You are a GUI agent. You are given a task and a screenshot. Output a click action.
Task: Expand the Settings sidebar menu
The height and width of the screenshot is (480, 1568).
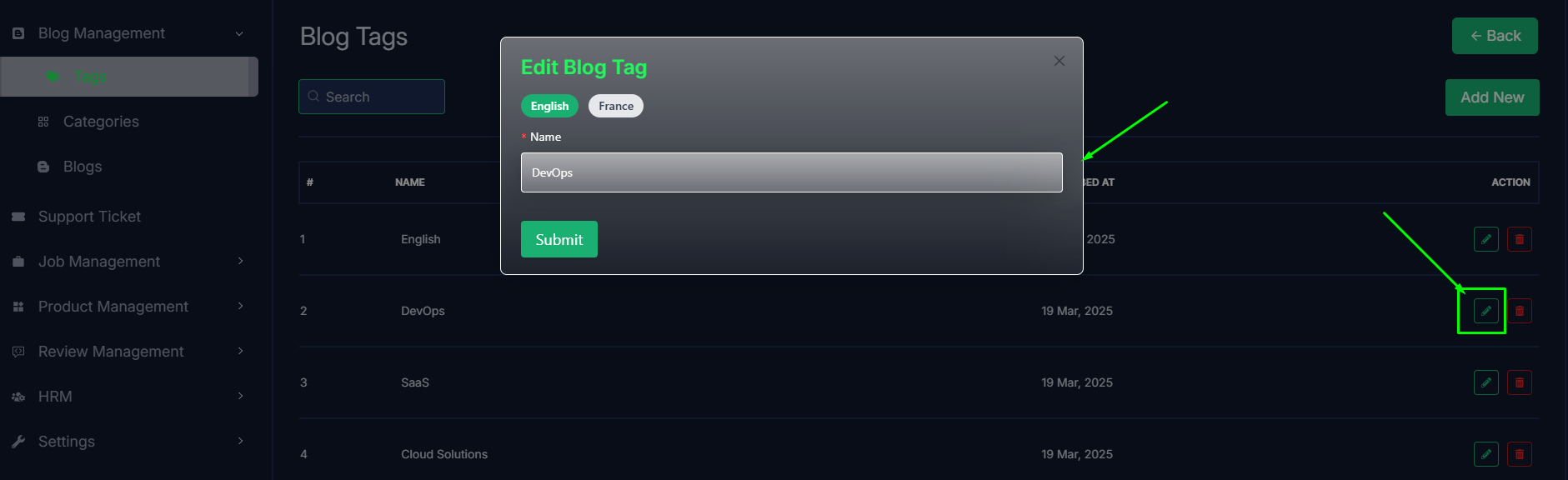pos(128,442)
